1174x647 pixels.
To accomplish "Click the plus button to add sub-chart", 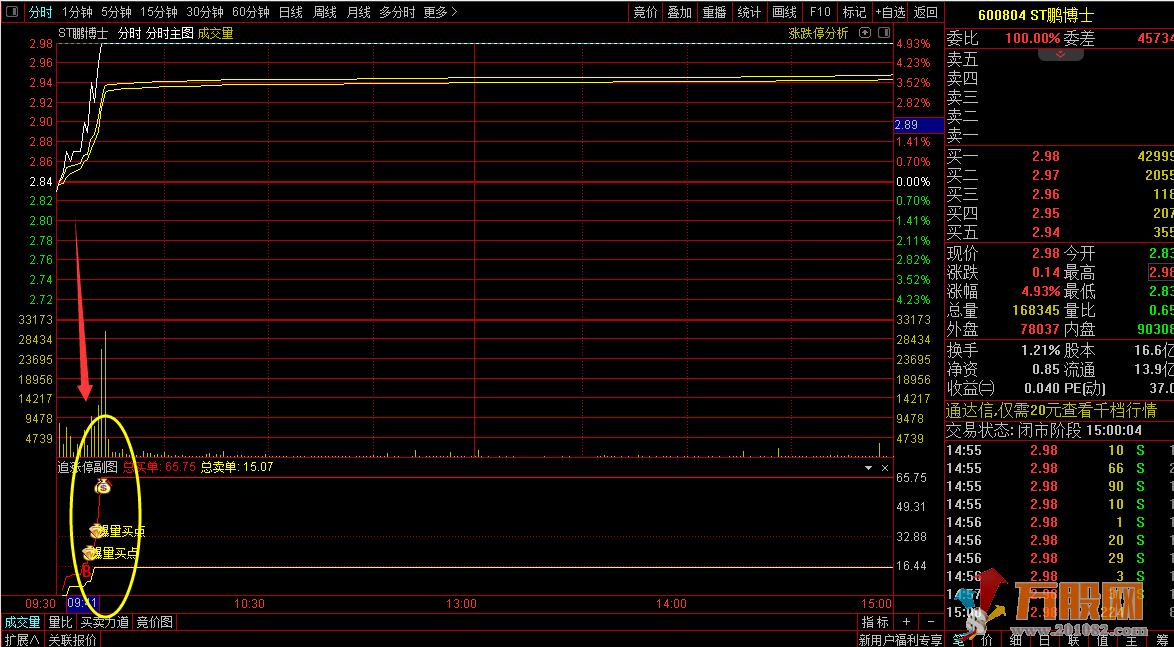I will [906, 622].
